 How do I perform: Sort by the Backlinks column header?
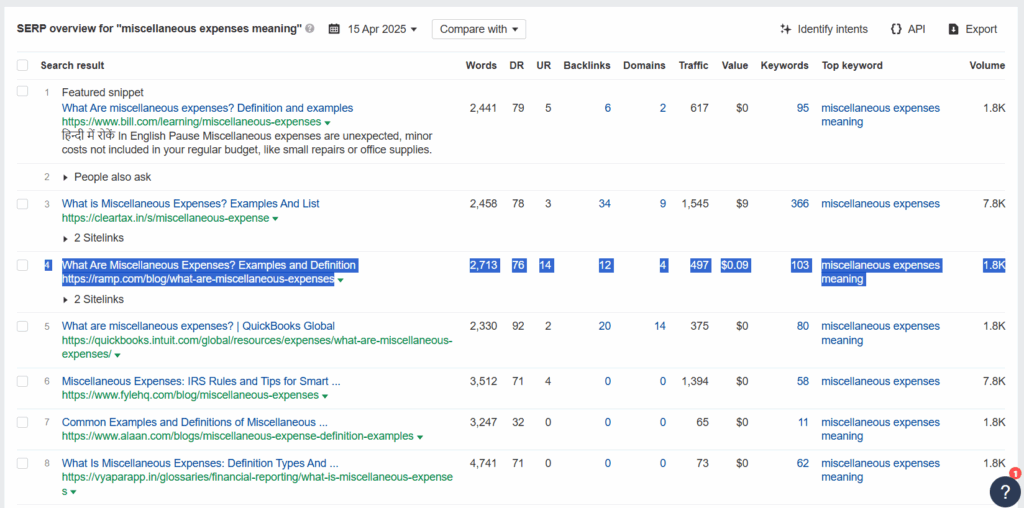[586, 65]
